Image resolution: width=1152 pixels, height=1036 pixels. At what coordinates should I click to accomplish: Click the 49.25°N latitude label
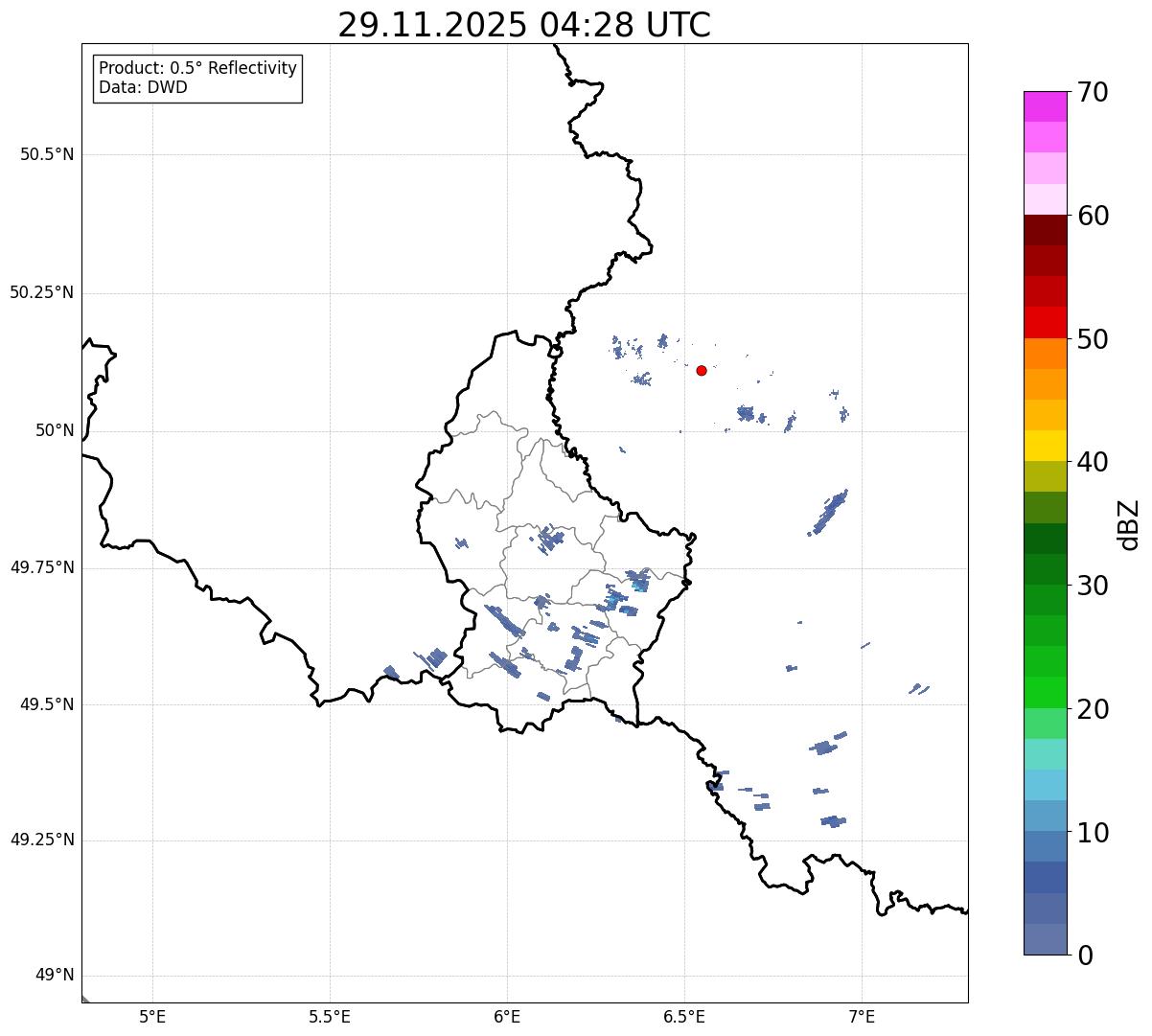click(42, 840)
